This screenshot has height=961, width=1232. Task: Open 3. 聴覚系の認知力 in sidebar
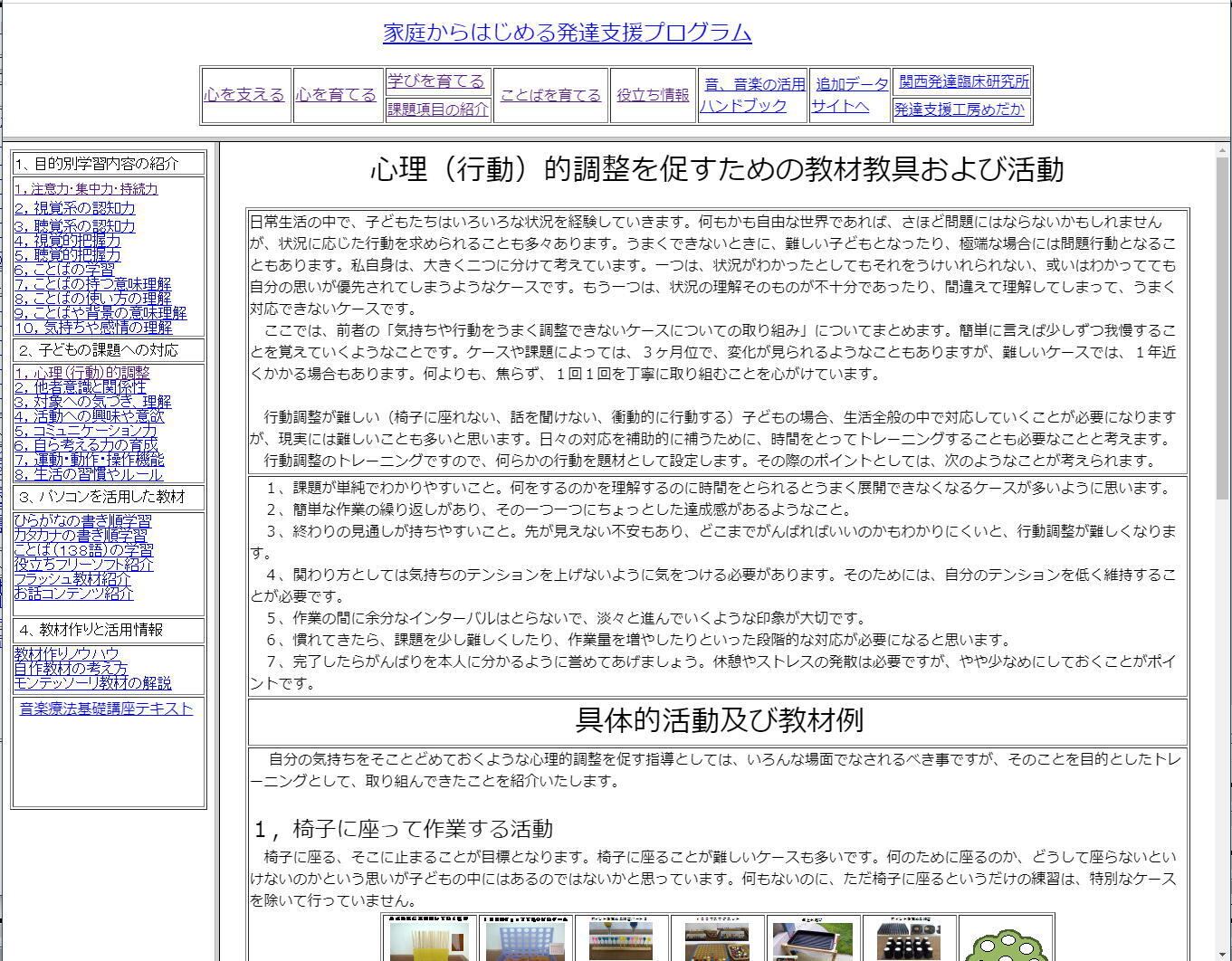(74, 226)
